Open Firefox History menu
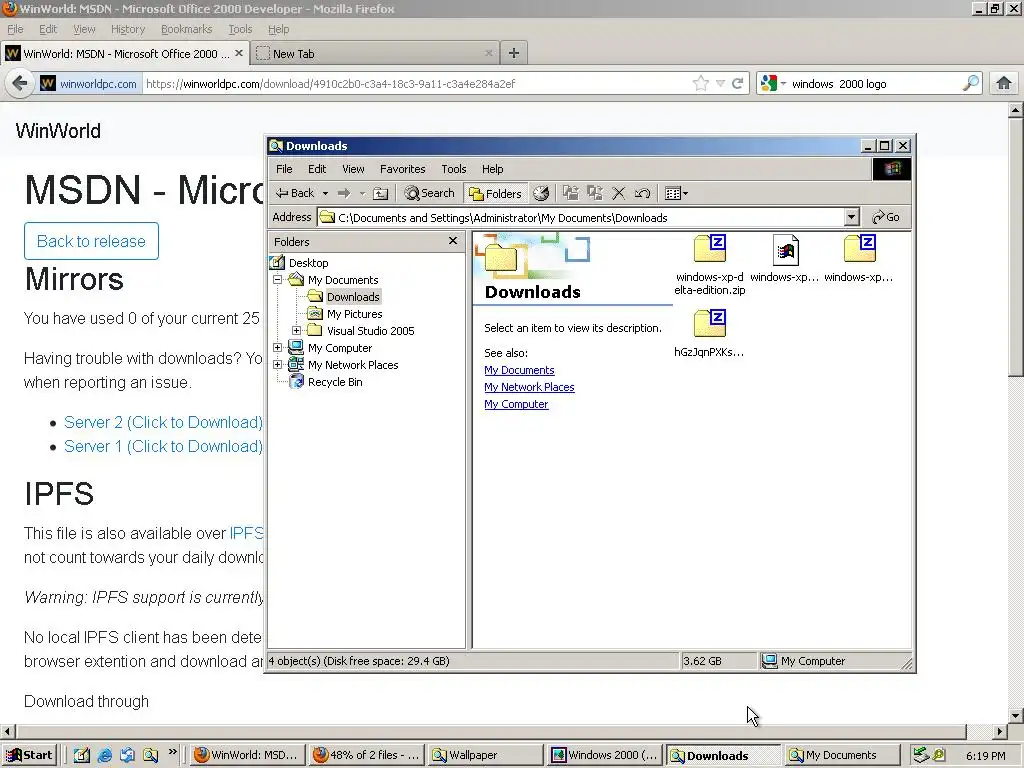Image resolution: width=1024 pixels, height=768 pixels. [x=128, y=29]
